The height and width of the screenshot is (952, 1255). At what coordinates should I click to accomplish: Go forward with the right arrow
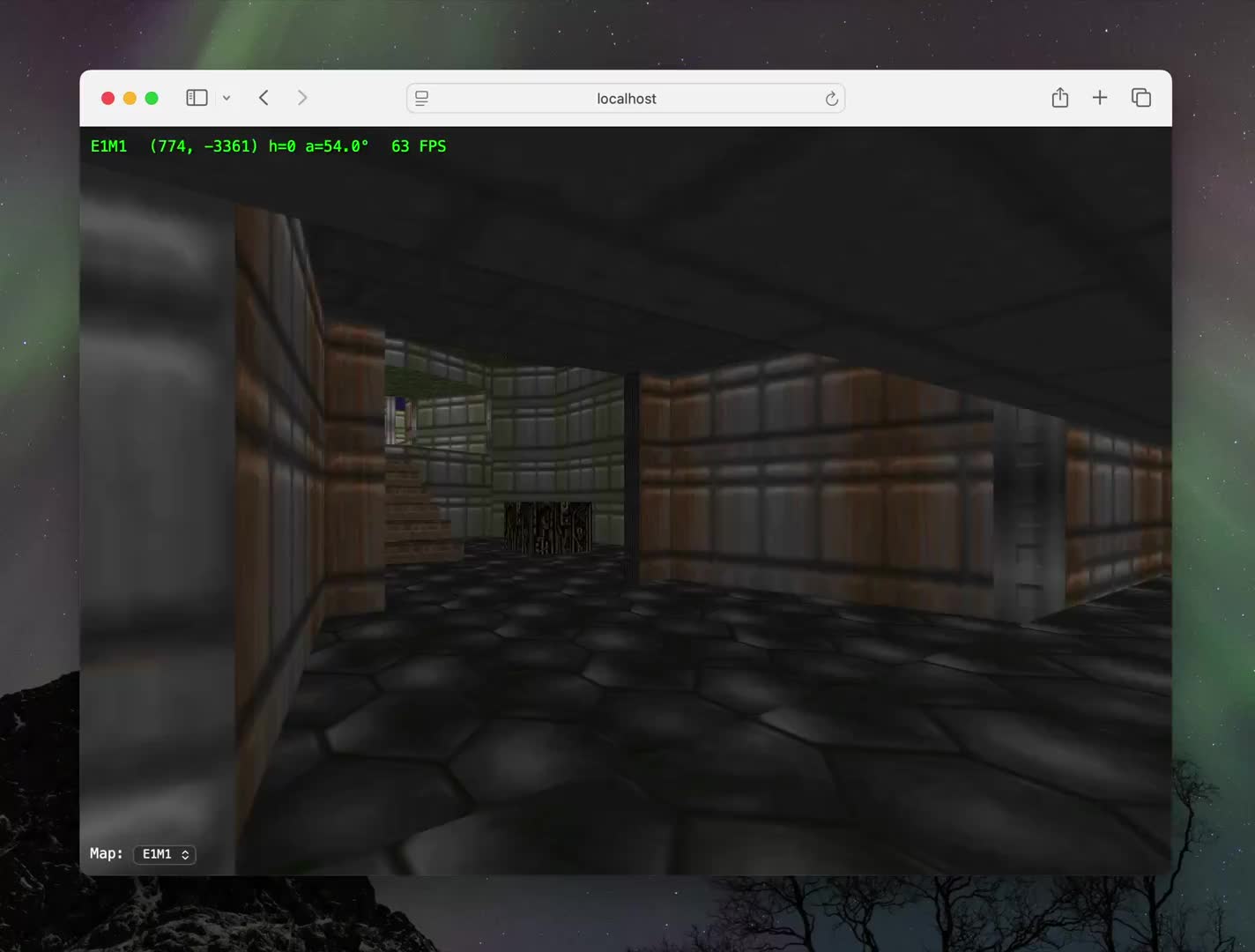(302, 98)
